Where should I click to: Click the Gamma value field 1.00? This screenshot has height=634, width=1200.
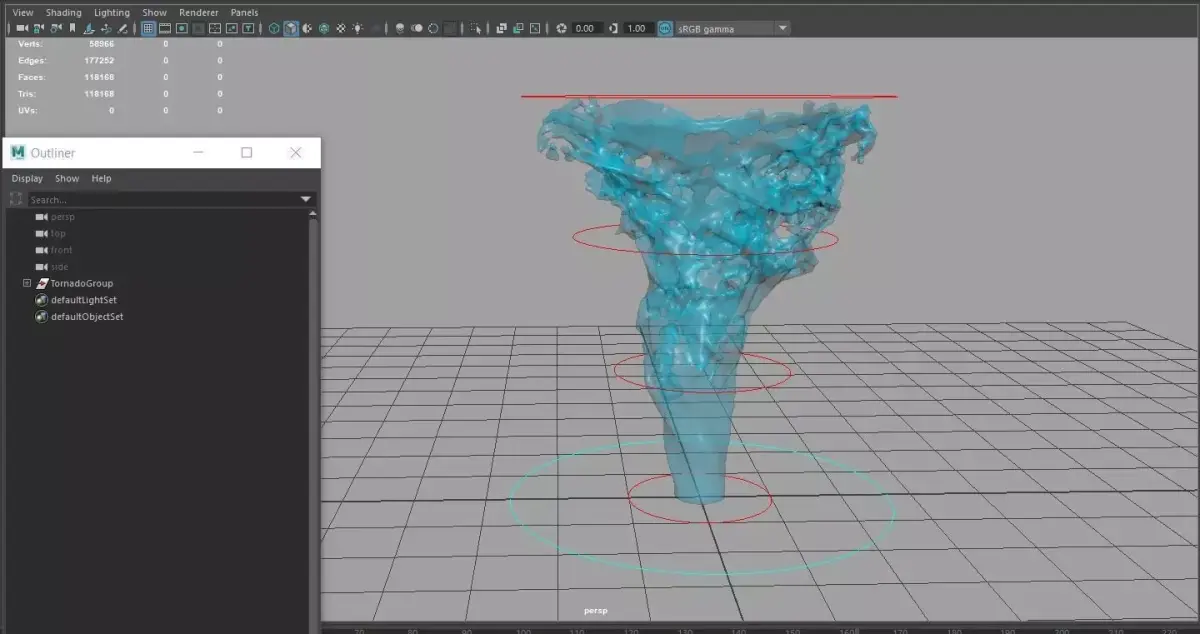[637, 28]
